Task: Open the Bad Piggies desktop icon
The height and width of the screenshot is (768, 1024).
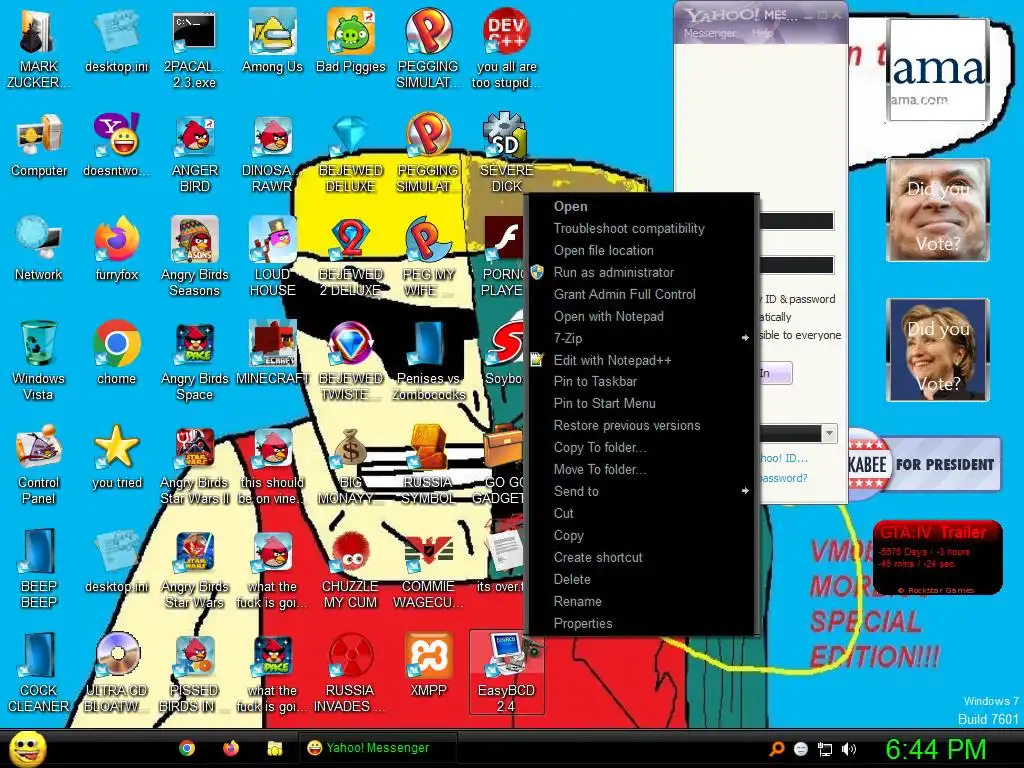Action: [351, 42]
